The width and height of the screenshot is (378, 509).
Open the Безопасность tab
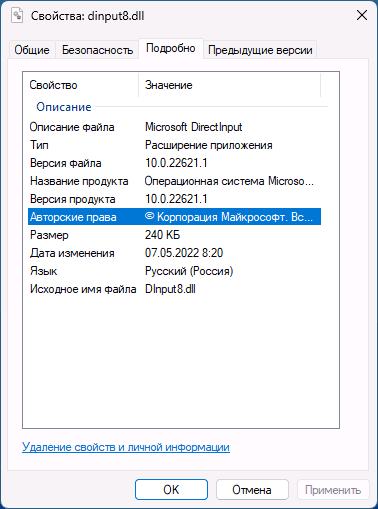pyautogui.click(x=97, y=50)
